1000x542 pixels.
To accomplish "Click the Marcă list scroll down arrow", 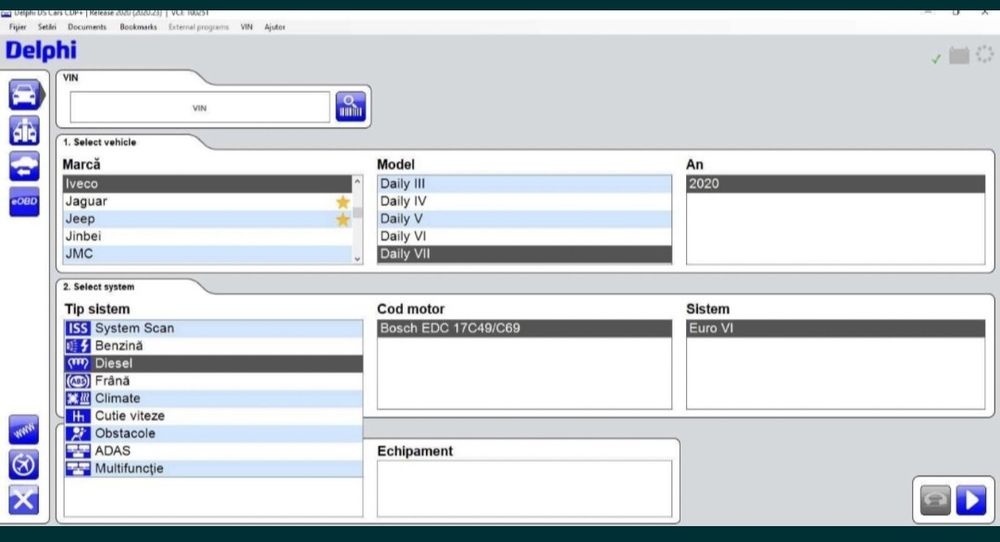I will click(357, 258).
